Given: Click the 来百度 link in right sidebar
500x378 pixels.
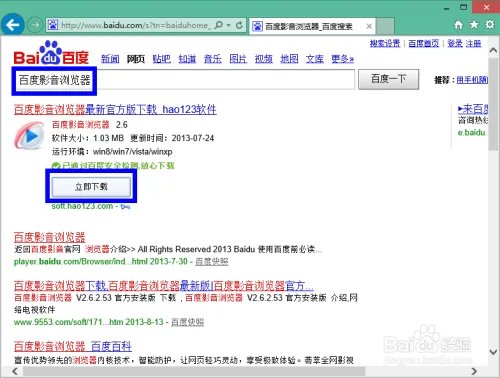Looking at the screenshot, I should point(473,109).
